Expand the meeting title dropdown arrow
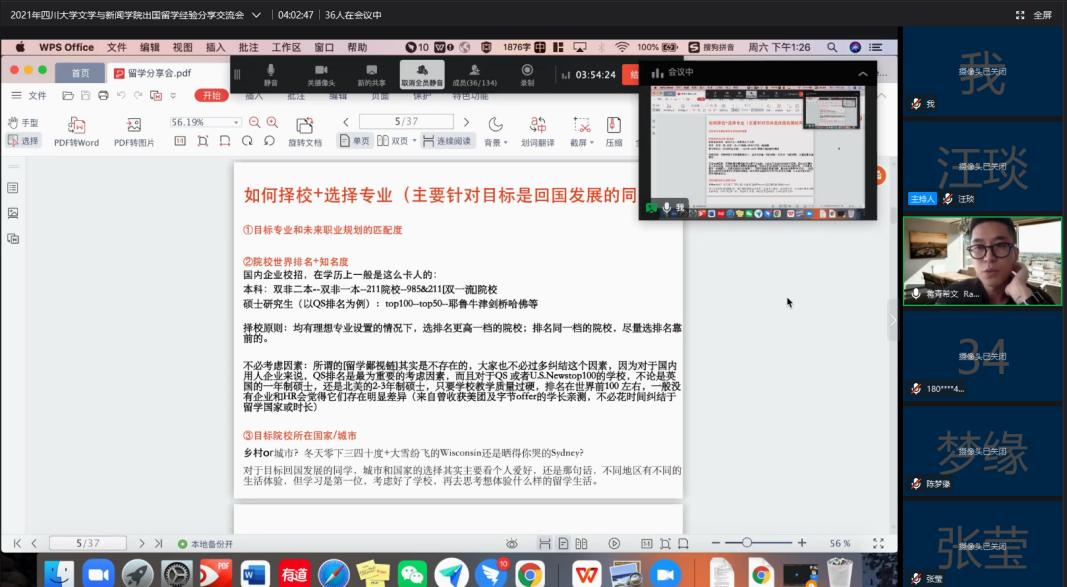1067x587 pixels. 258,15
